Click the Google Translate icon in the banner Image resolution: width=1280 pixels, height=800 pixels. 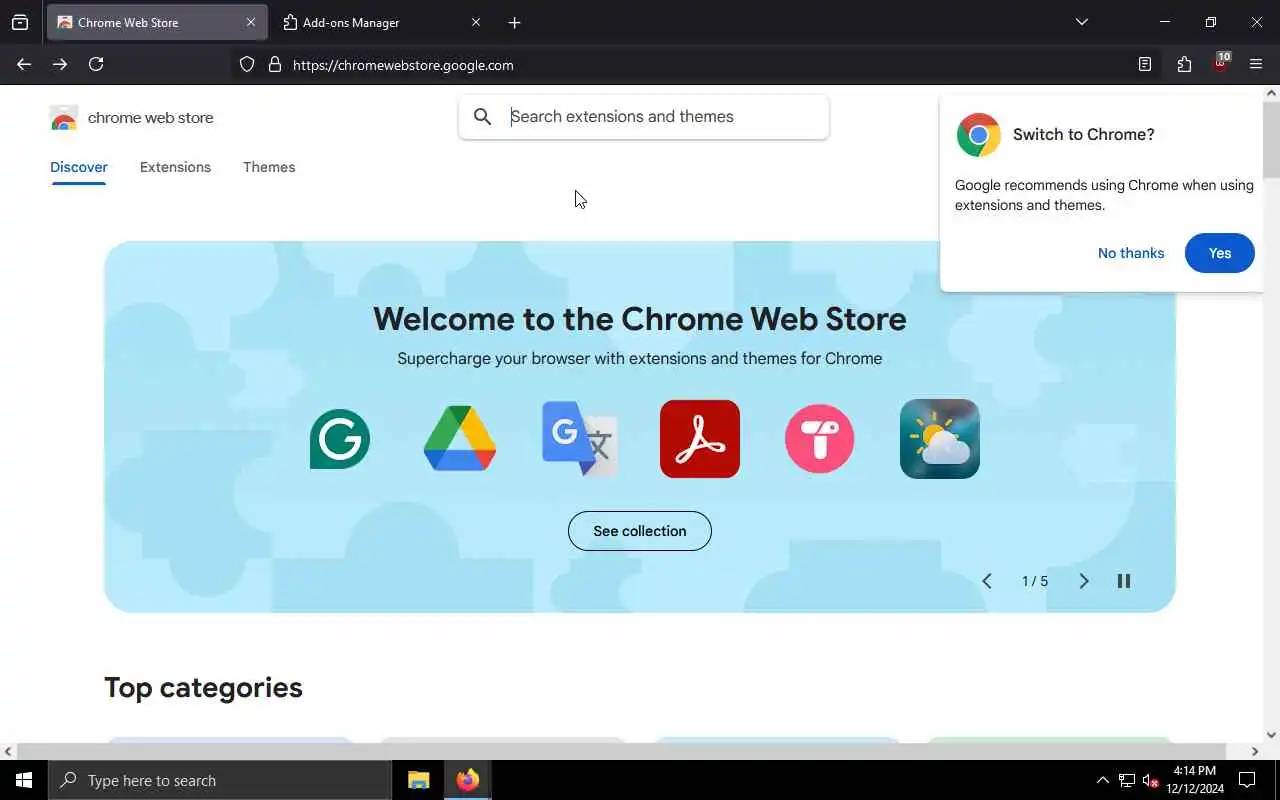pyautogui.click(x=580, y=439)
